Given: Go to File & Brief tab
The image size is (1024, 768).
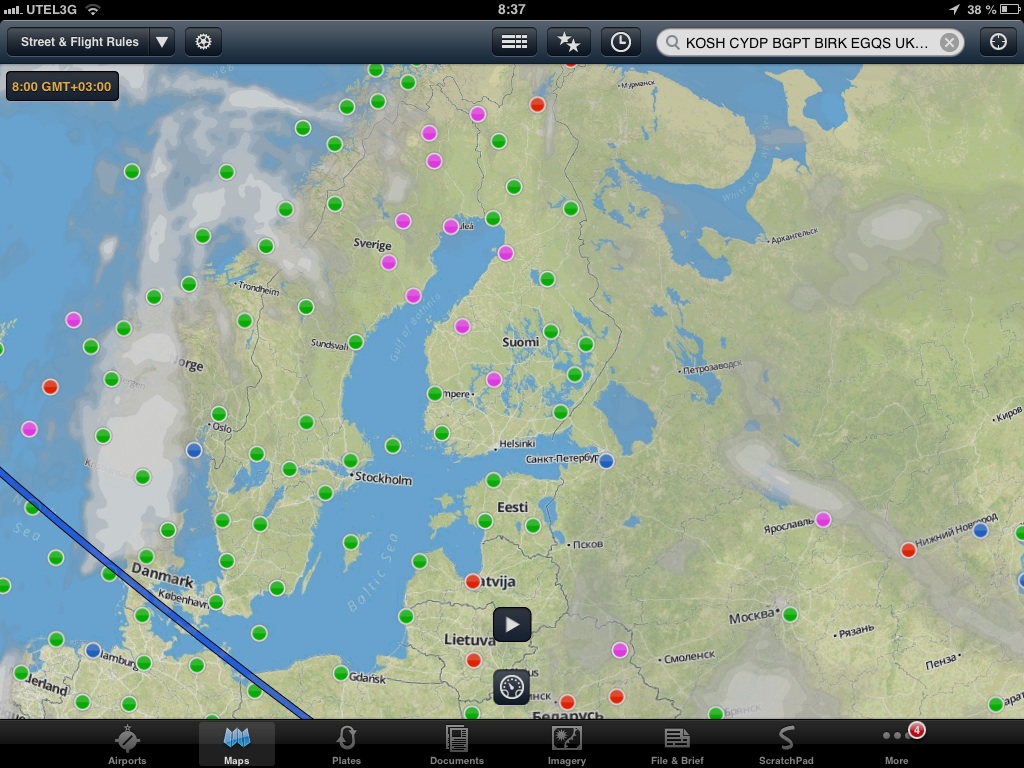Looking at the screenshot, I should [x=677, y=746].
